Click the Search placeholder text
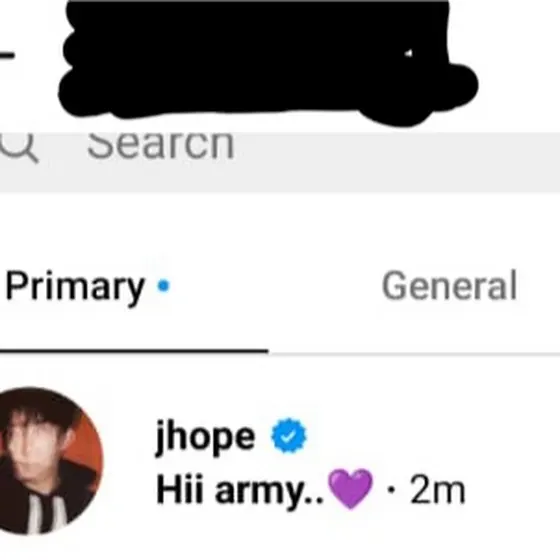This screenshot has width=560, height=560. pos(161,145)
